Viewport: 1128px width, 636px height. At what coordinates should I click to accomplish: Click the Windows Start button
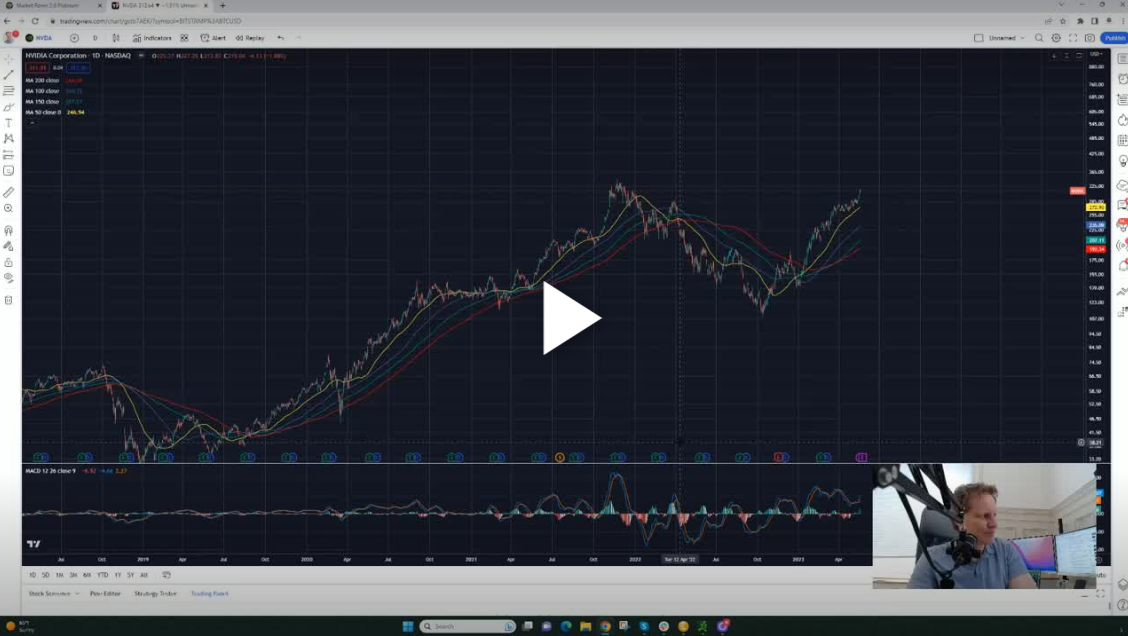point(407,627)
